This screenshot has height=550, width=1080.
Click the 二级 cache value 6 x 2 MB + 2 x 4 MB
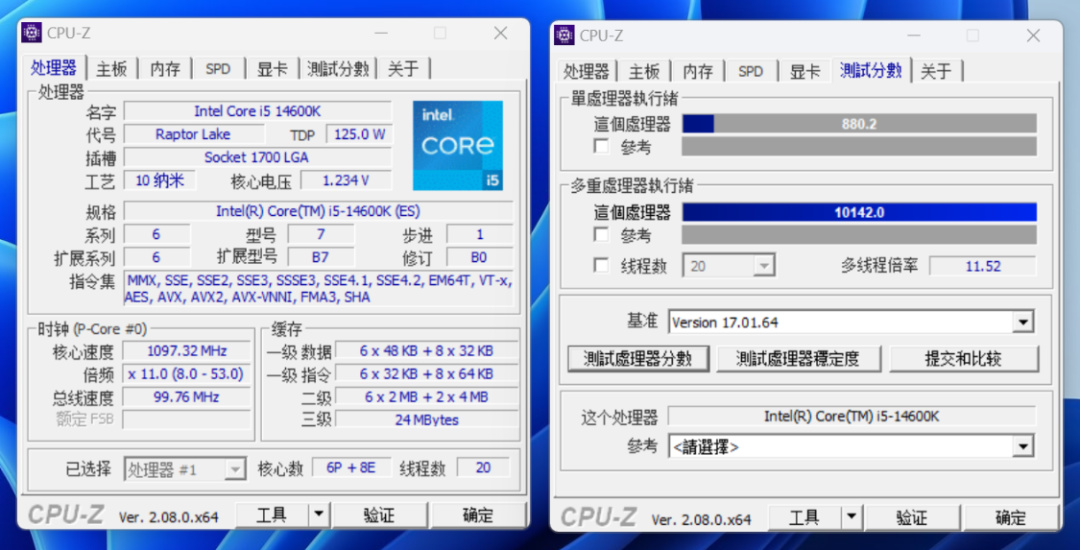click(x=427, y=397)
